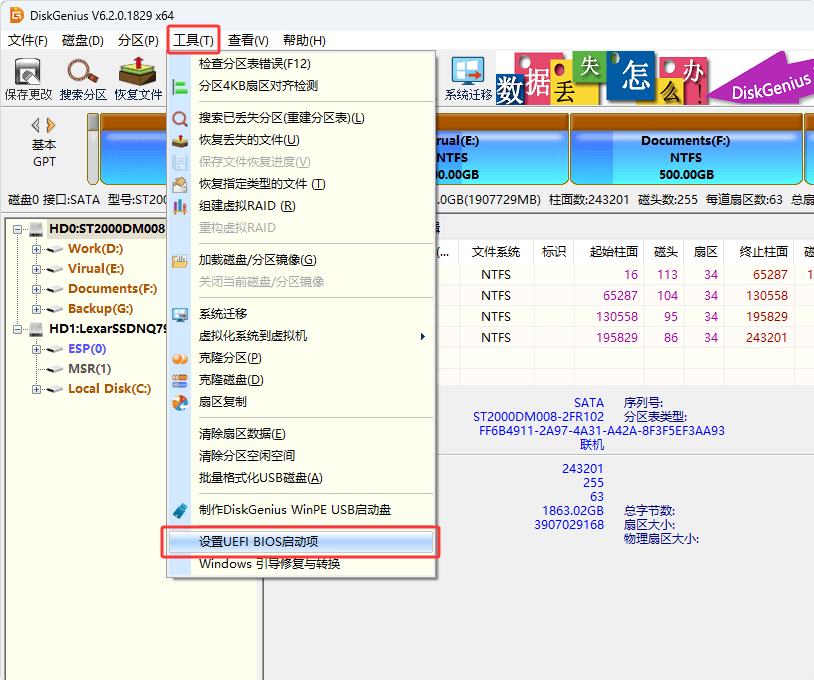
Task: Select the Documents(F:) partition block in disk map
Action: pyautogui.click(x=686, y=149)
